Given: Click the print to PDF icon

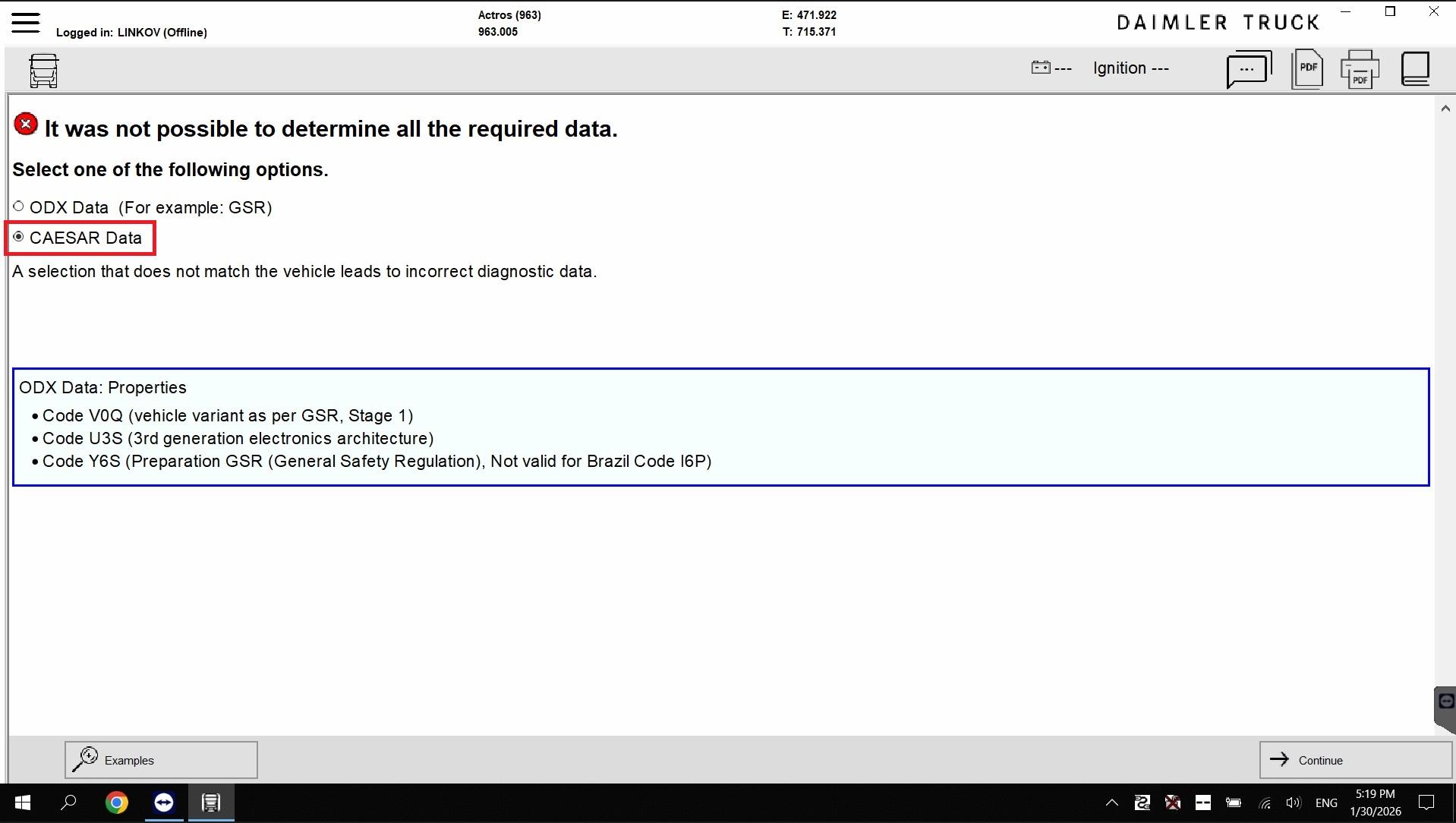Looking at the screenshot, I should (x=1360, y=69).
